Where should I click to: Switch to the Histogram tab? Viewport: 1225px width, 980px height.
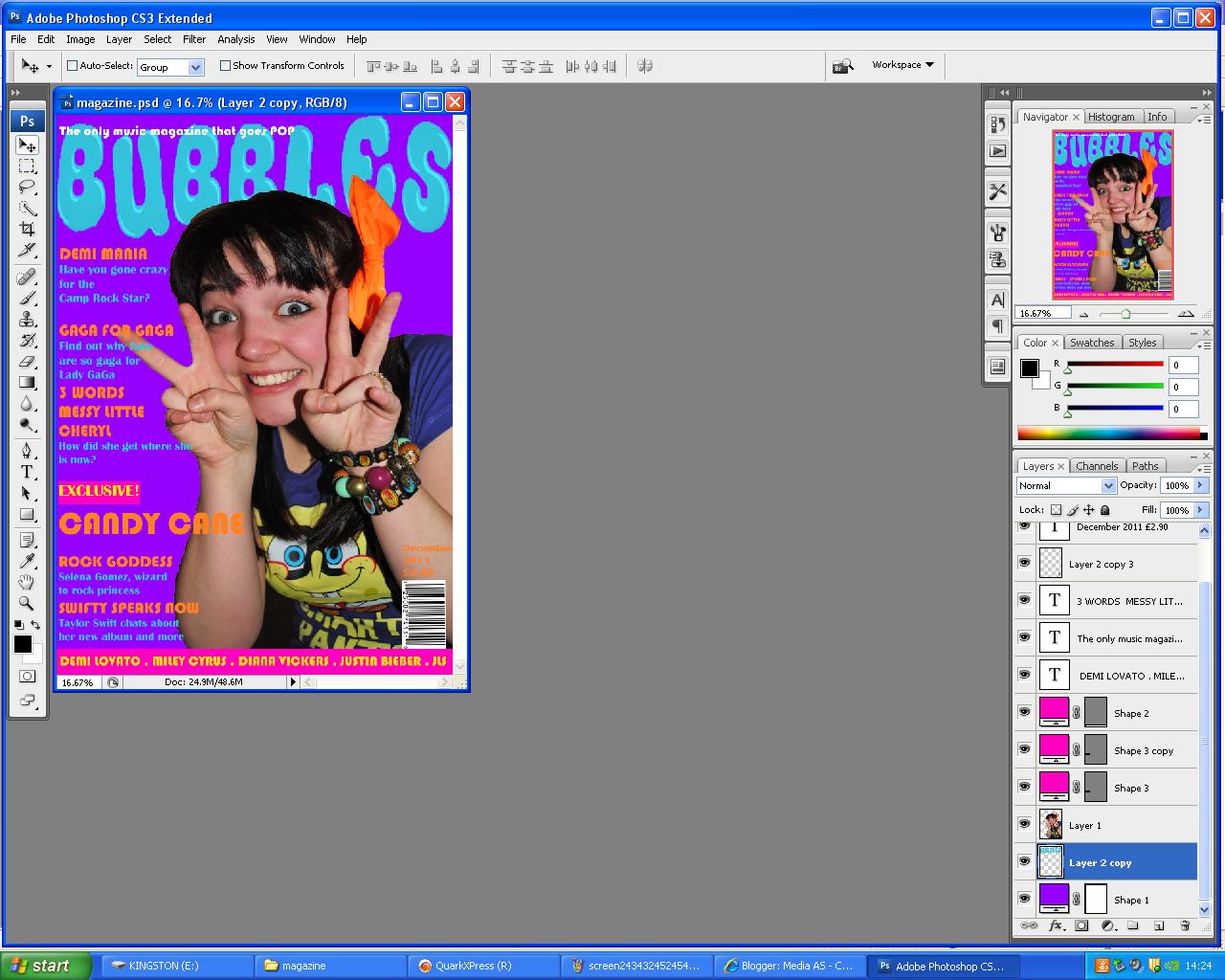[1111, 117]
